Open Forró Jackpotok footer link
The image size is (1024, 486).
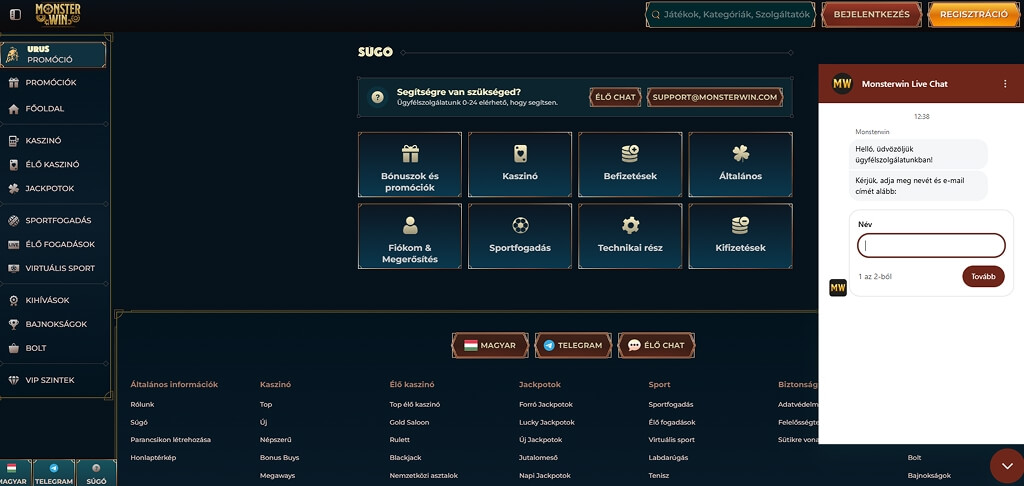[x=546, y=404]
